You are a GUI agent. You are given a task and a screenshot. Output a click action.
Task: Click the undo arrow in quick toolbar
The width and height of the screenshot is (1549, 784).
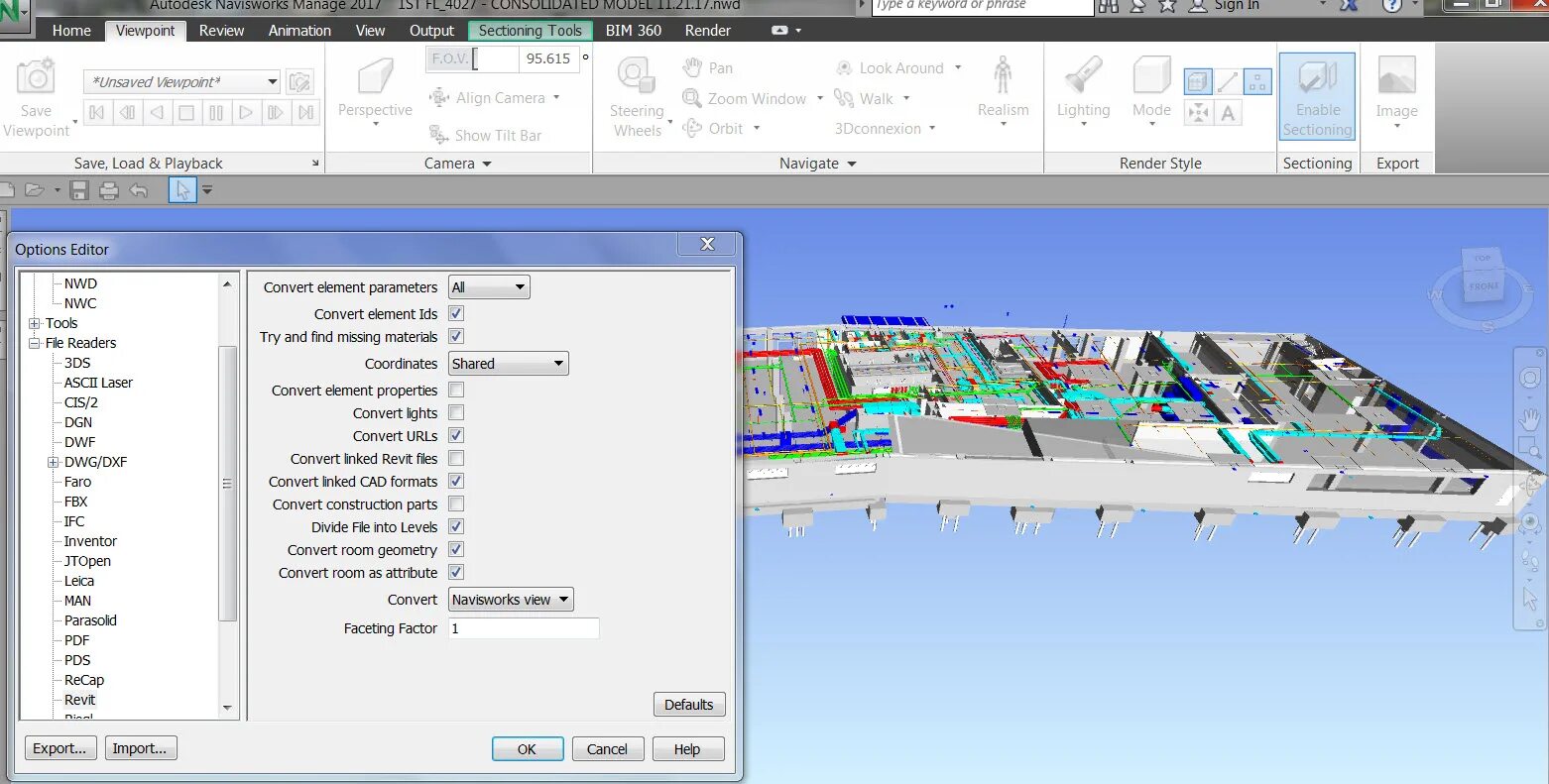(139, 190)
